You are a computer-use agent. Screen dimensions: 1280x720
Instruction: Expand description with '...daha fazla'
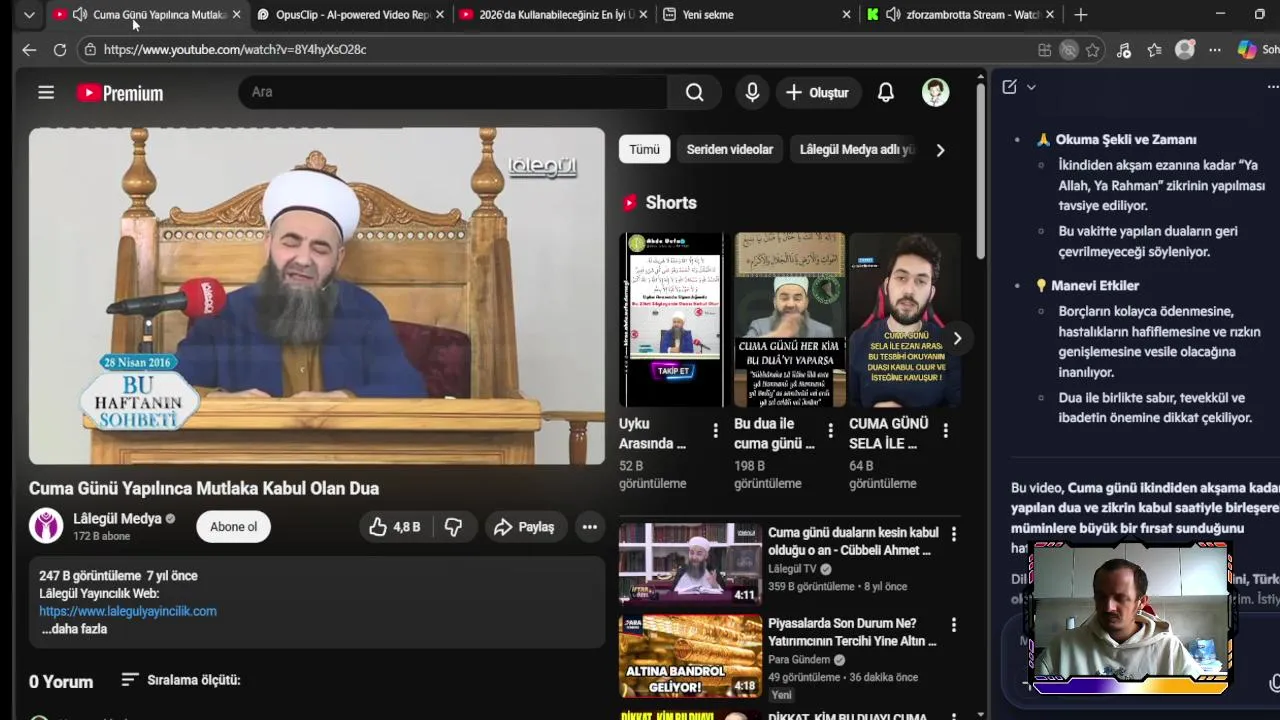[74, 629]
